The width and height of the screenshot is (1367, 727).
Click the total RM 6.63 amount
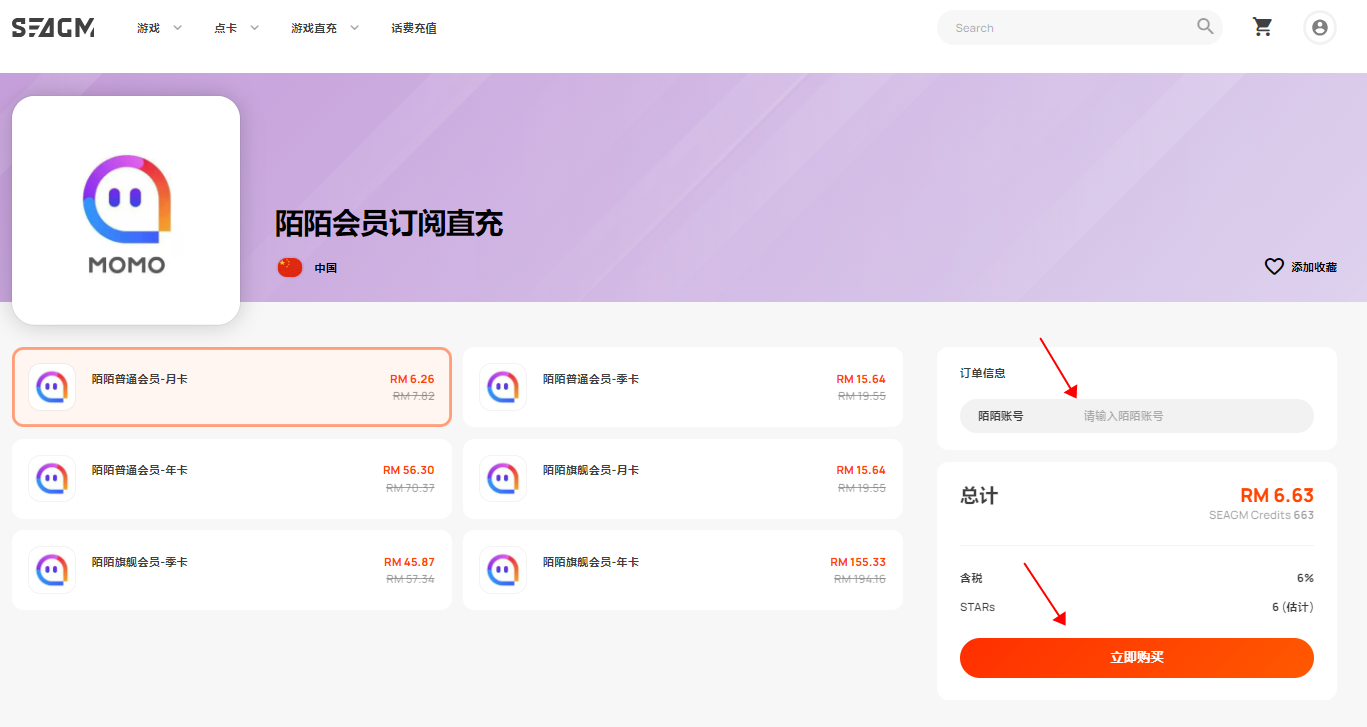point(1277,495)
